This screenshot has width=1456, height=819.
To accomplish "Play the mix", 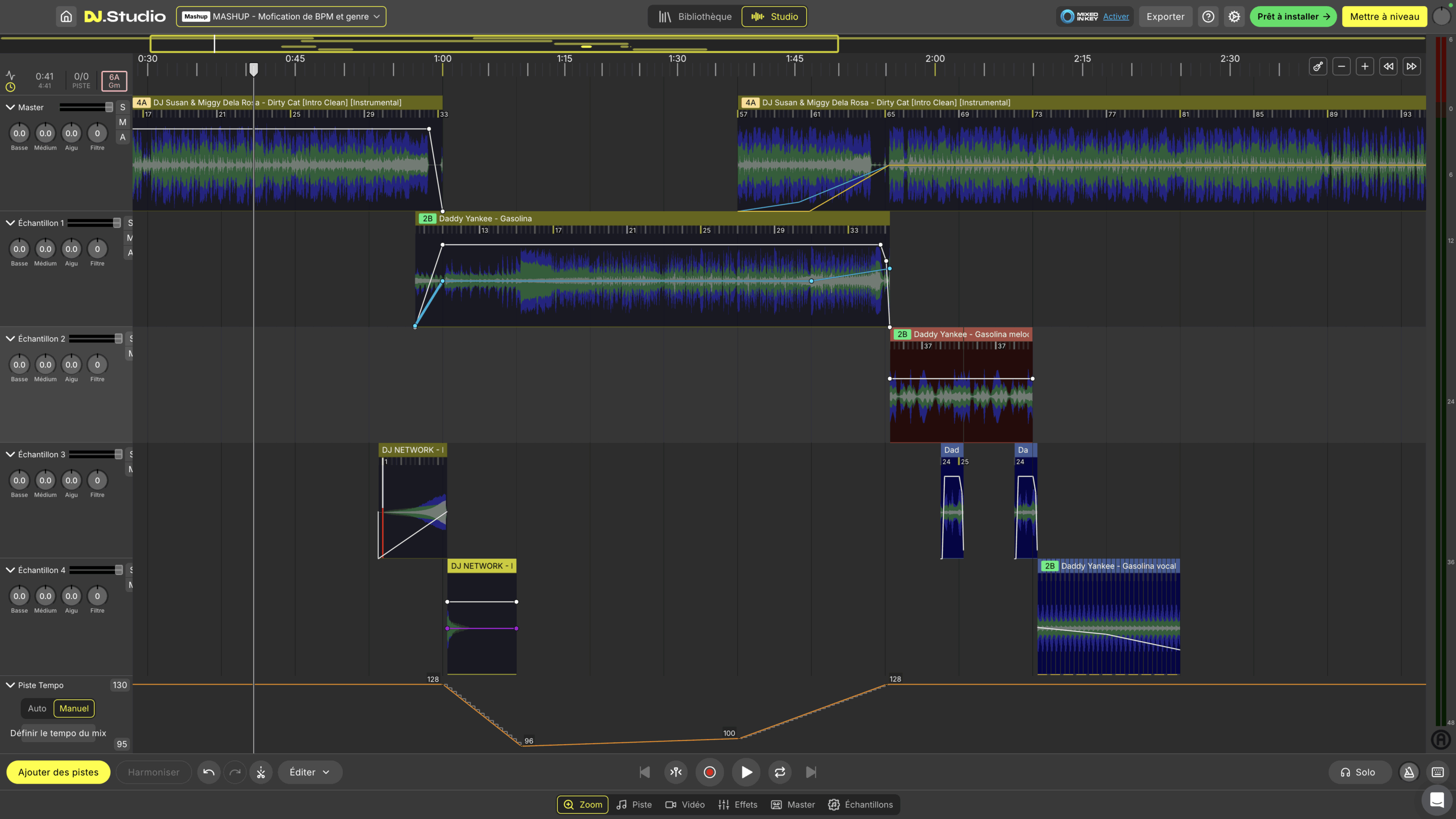I will [746, 772].
